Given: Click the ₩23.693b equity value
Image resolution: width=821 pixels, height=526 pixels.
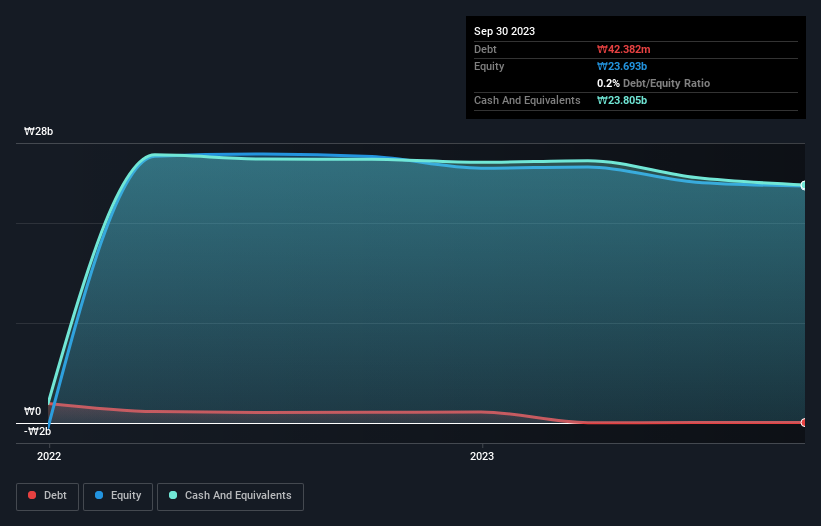Looking at the screenshot, I should click(622, 66).
